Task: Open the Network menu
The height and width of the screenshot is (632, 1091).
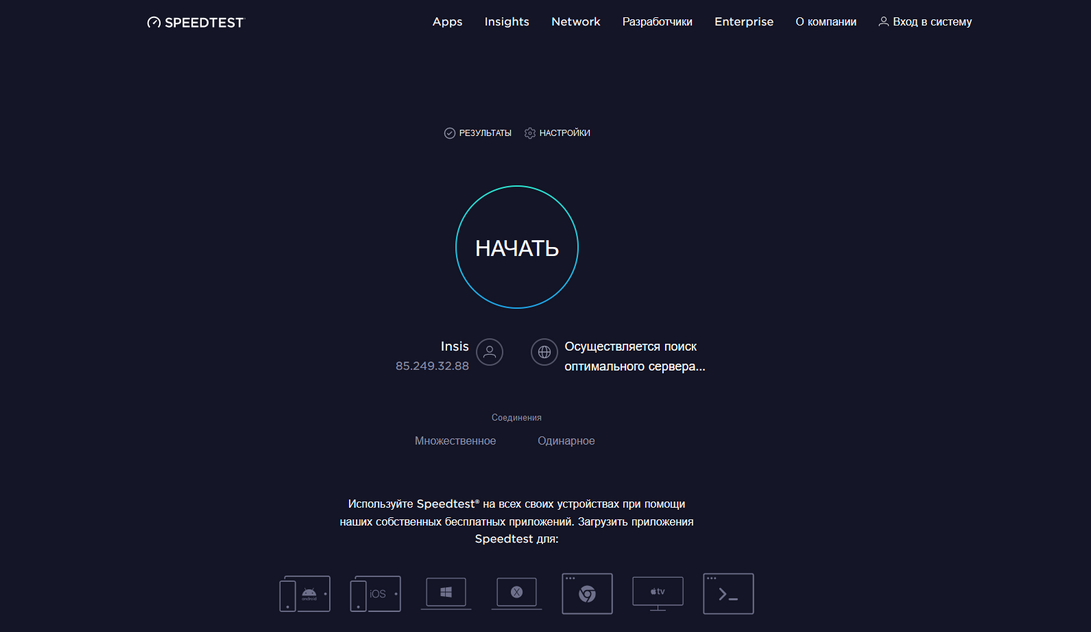Action: point(575,22)
